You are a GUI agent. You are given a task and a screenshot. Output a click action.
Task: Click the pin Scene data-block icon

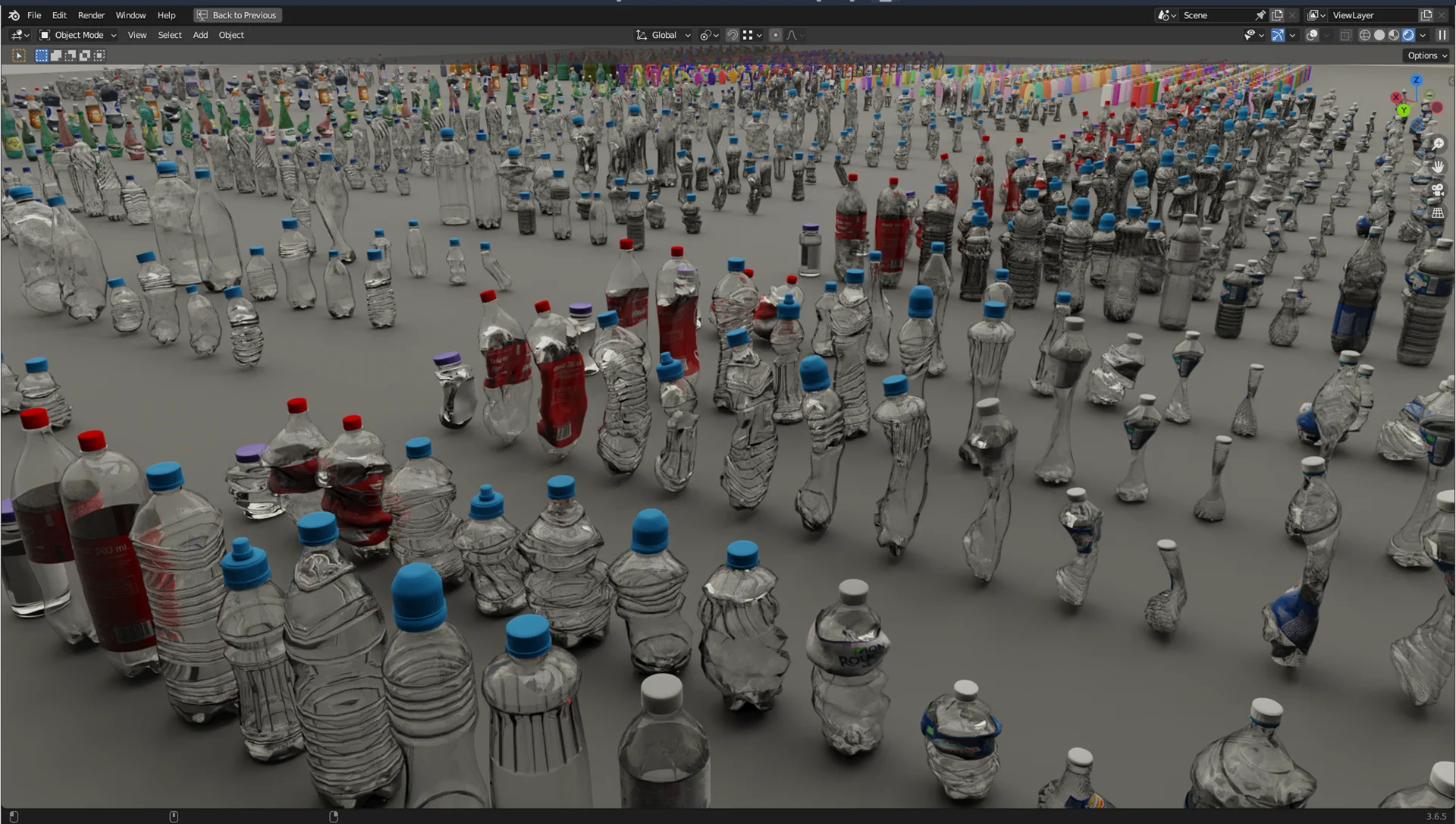coord(1260,14)
